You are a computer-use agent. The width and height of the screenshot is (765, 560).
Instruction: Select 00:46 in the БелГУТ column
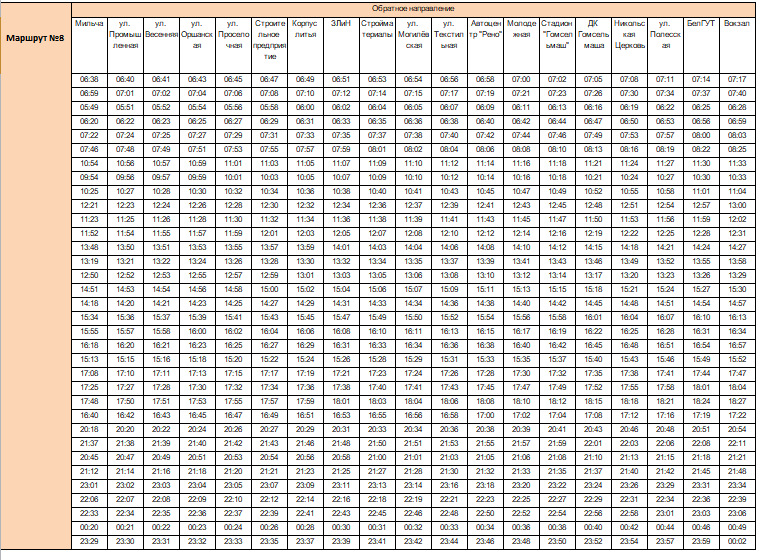point(701,527)
